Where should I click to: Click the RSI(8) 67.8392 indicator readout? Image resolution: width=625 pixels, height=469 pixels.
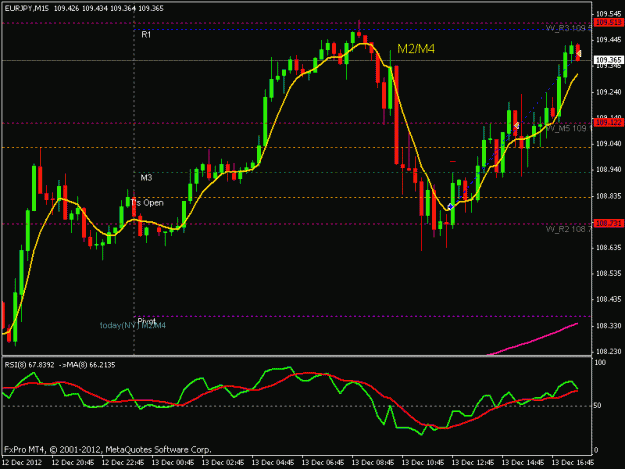click(x=29, y=365)
